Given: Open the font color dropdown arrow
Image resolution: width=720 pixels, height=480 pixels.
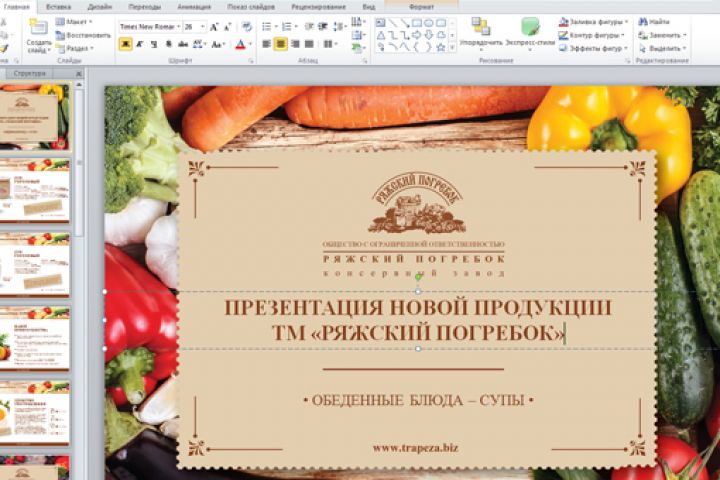Looking at the screenshot, I should pos(250,44).
